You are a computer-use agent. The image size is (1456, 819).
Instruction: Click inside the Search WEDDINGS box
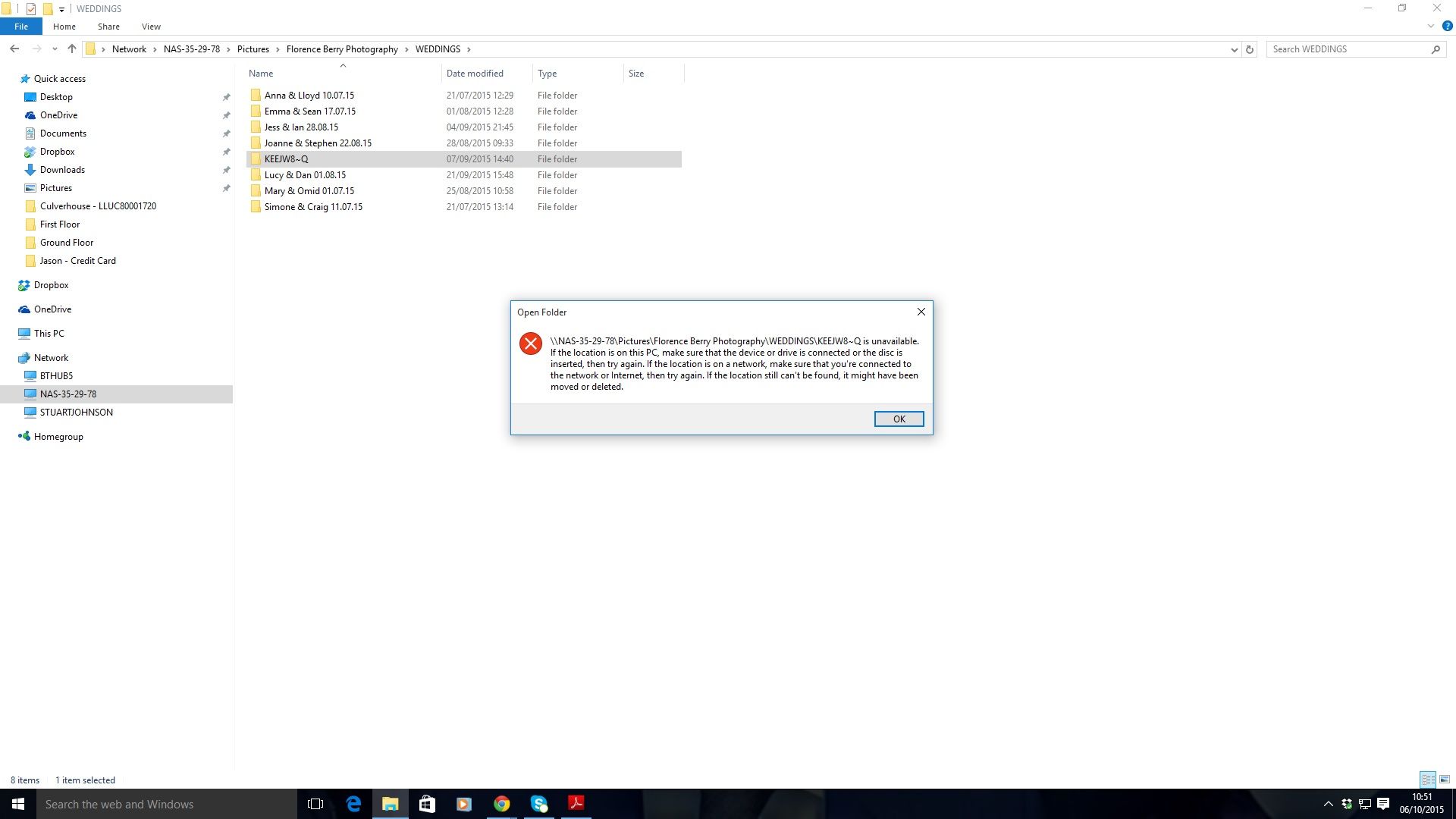click(1350, 49)
